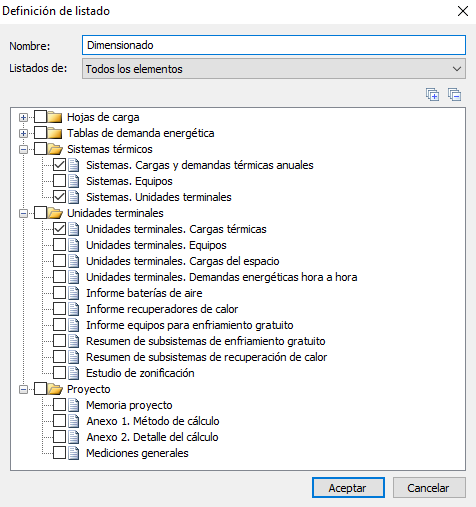
Task: Click document icon of Sistemas. Equipos
Action: pos(74,181)
